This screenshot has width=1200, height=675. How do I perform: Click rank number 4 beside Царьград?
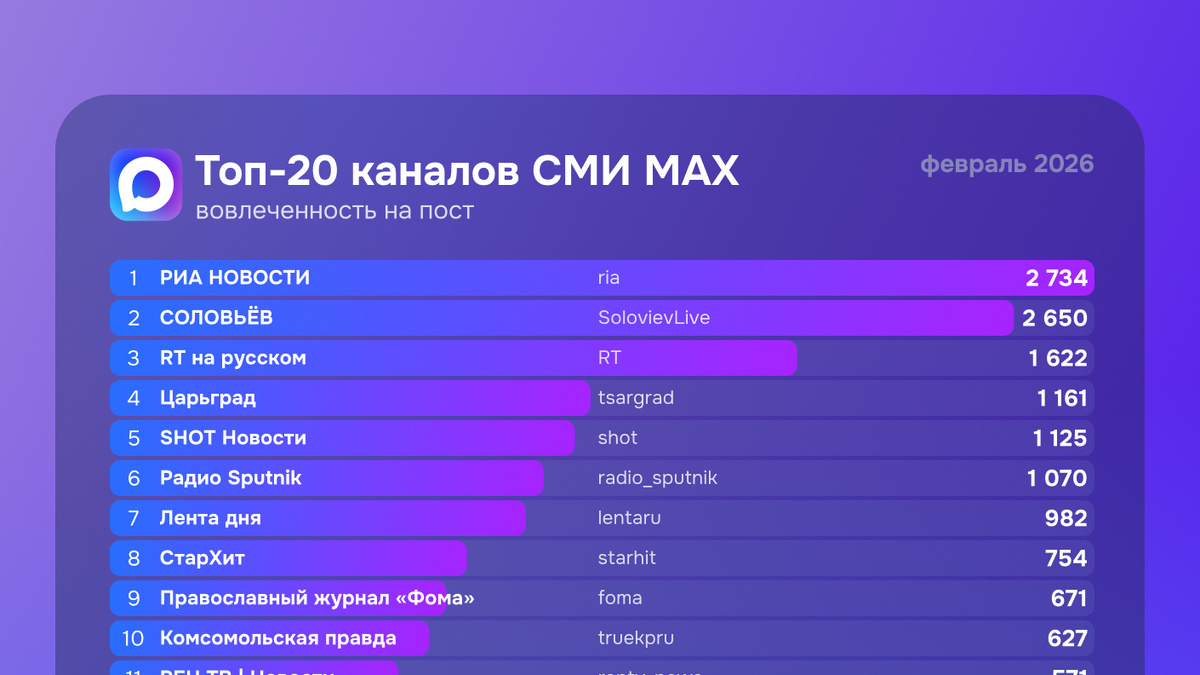134,398
